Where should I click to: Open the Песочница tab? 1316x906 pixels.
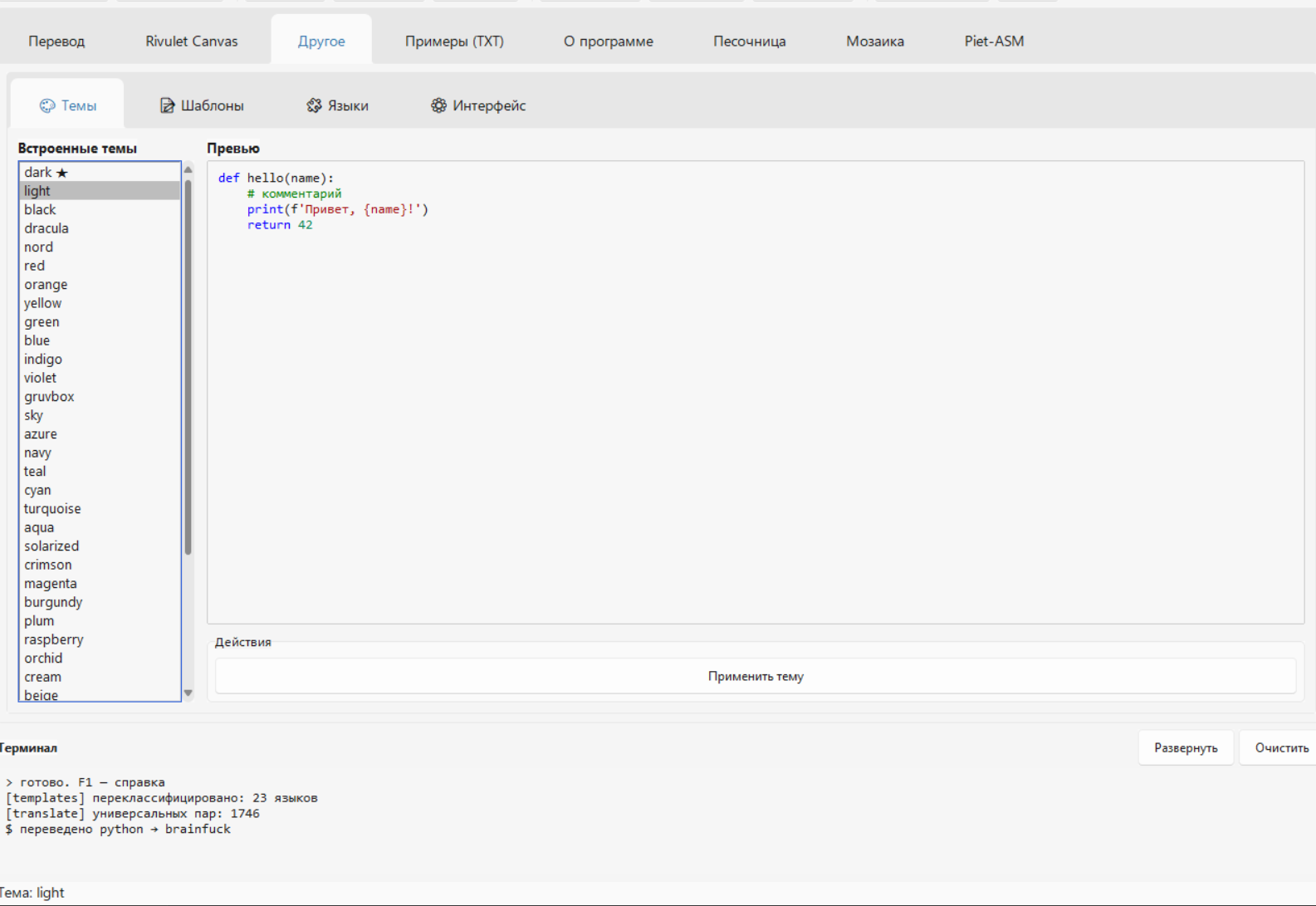coord(750,41)
